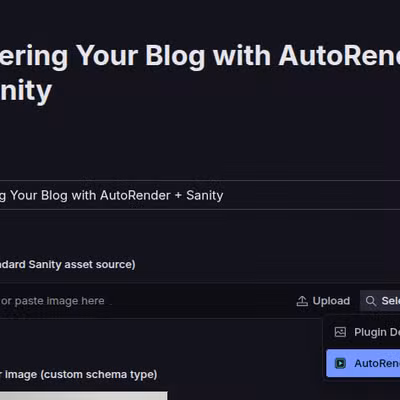Click the 'image (custom schema type)' field label

click(x=78, y=375)
